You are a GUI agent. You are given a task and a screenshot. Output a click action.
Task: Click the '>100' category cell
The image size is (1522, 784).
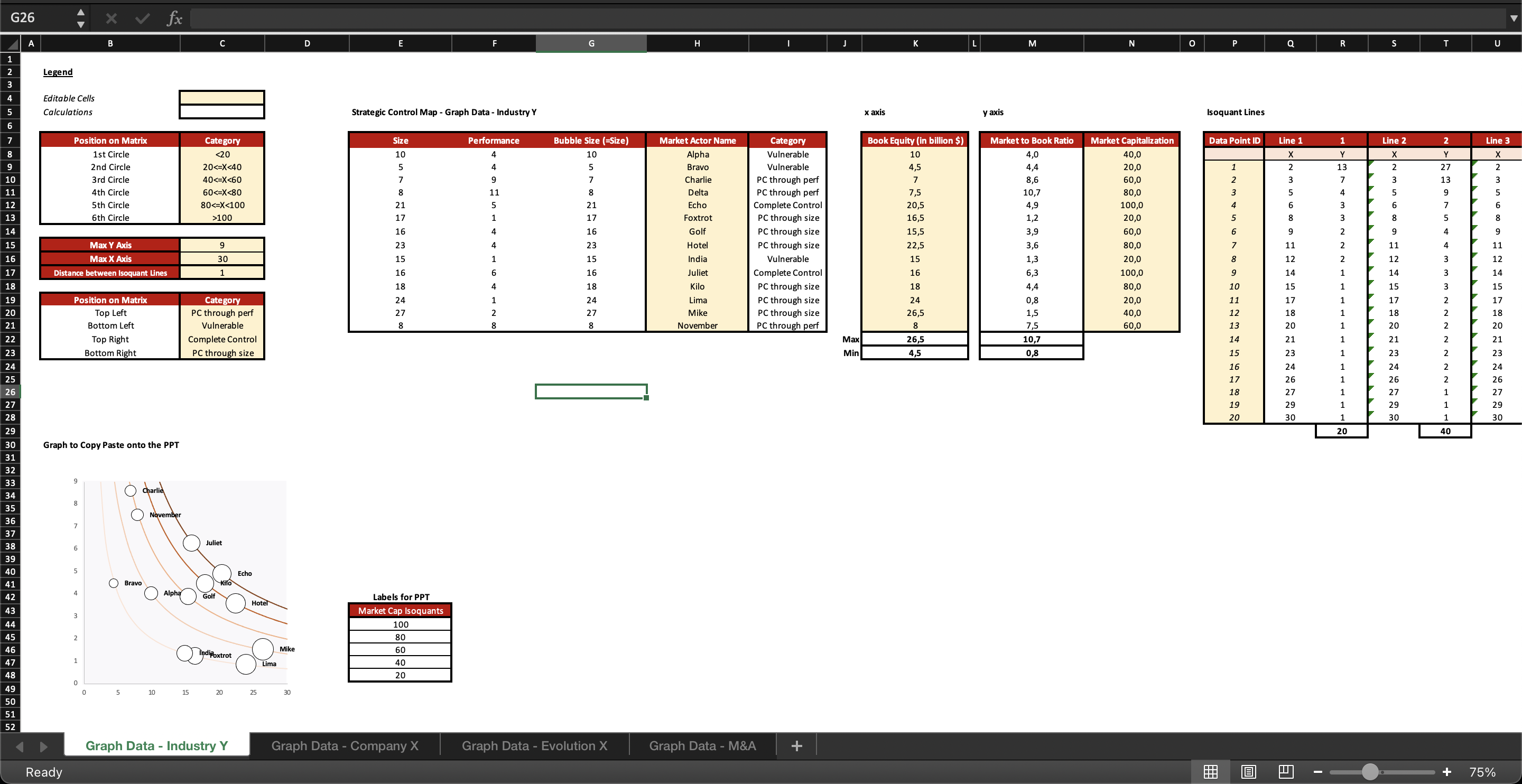pos(222,218)
